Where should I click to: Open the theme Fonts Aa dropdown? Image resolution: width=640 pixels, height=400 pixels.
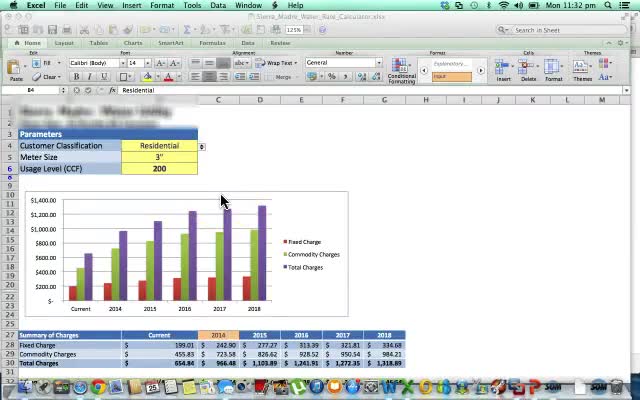(604, 77)
